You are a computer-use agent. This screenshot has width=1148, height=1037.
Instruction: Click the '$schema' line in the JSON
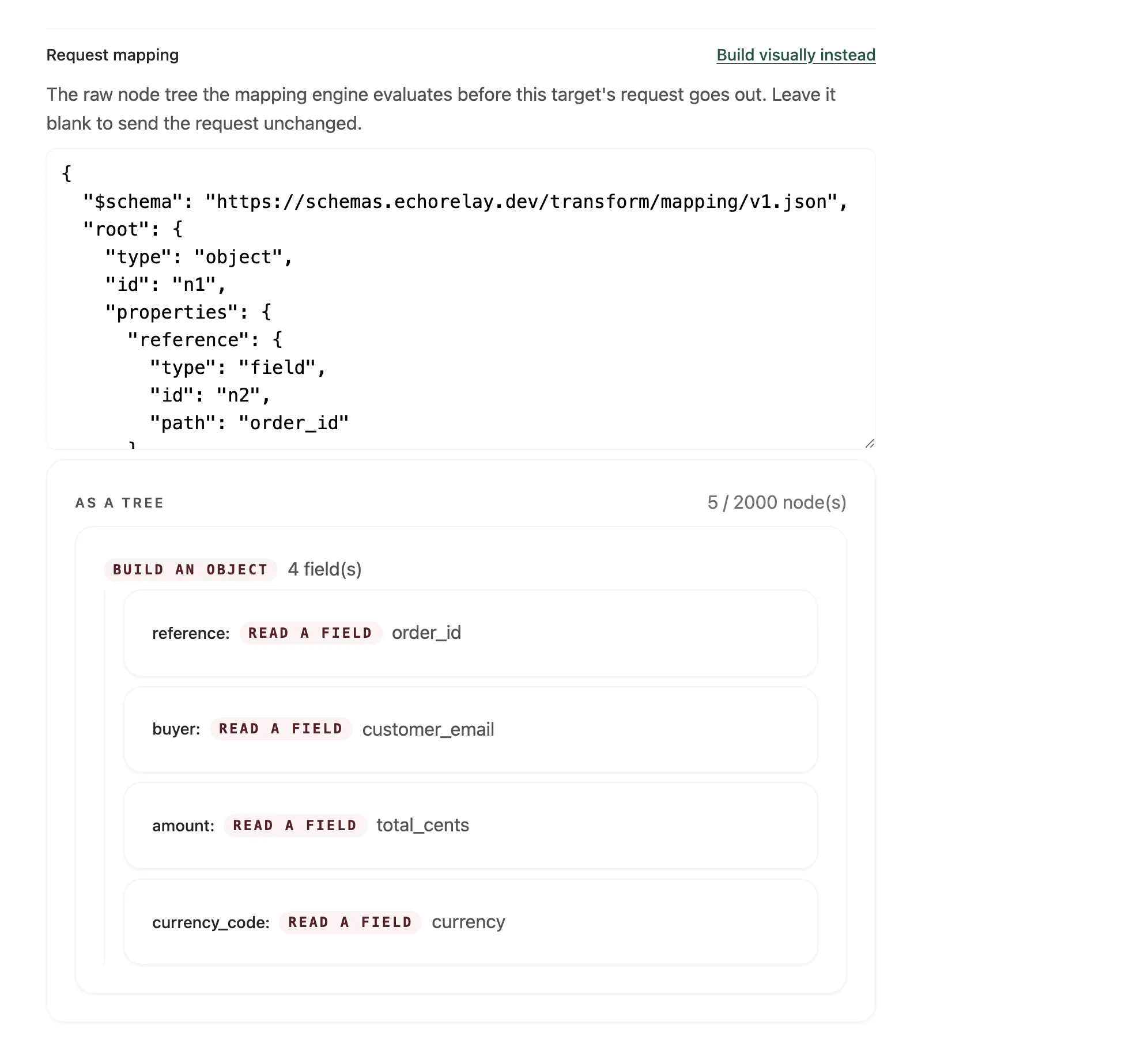466,202
